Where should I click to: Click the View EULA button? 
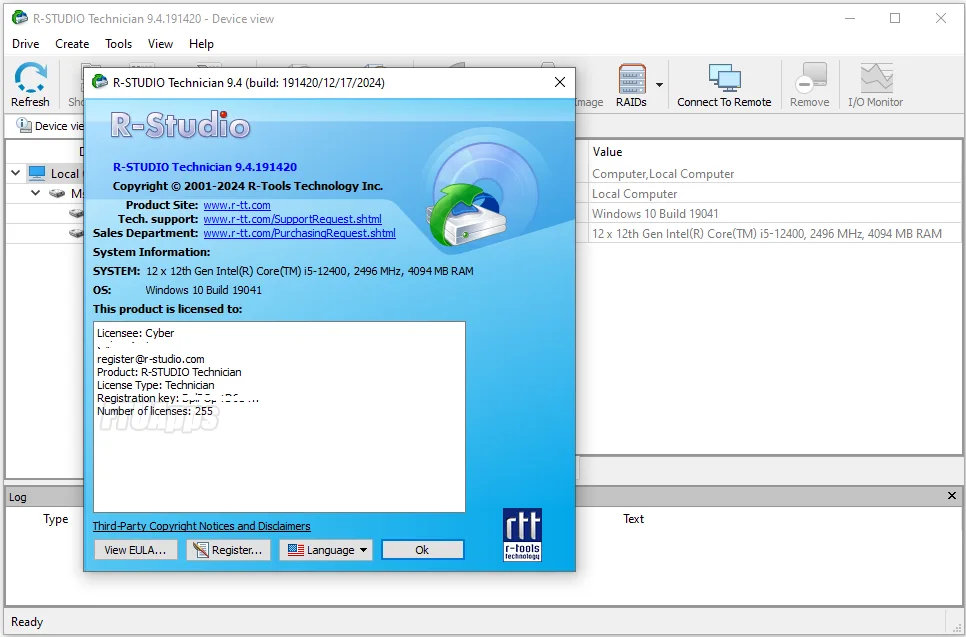(x=136, y=550)
